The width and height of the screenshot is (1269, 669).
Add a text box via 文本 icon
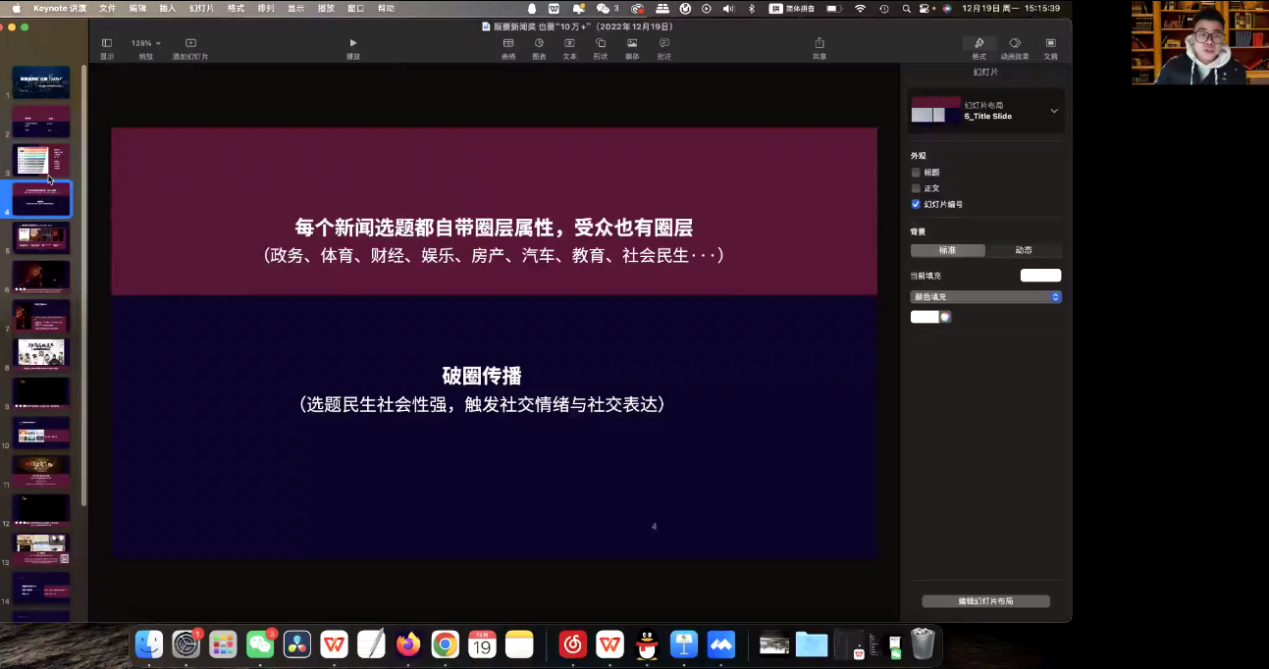click(x=569, y=44)
